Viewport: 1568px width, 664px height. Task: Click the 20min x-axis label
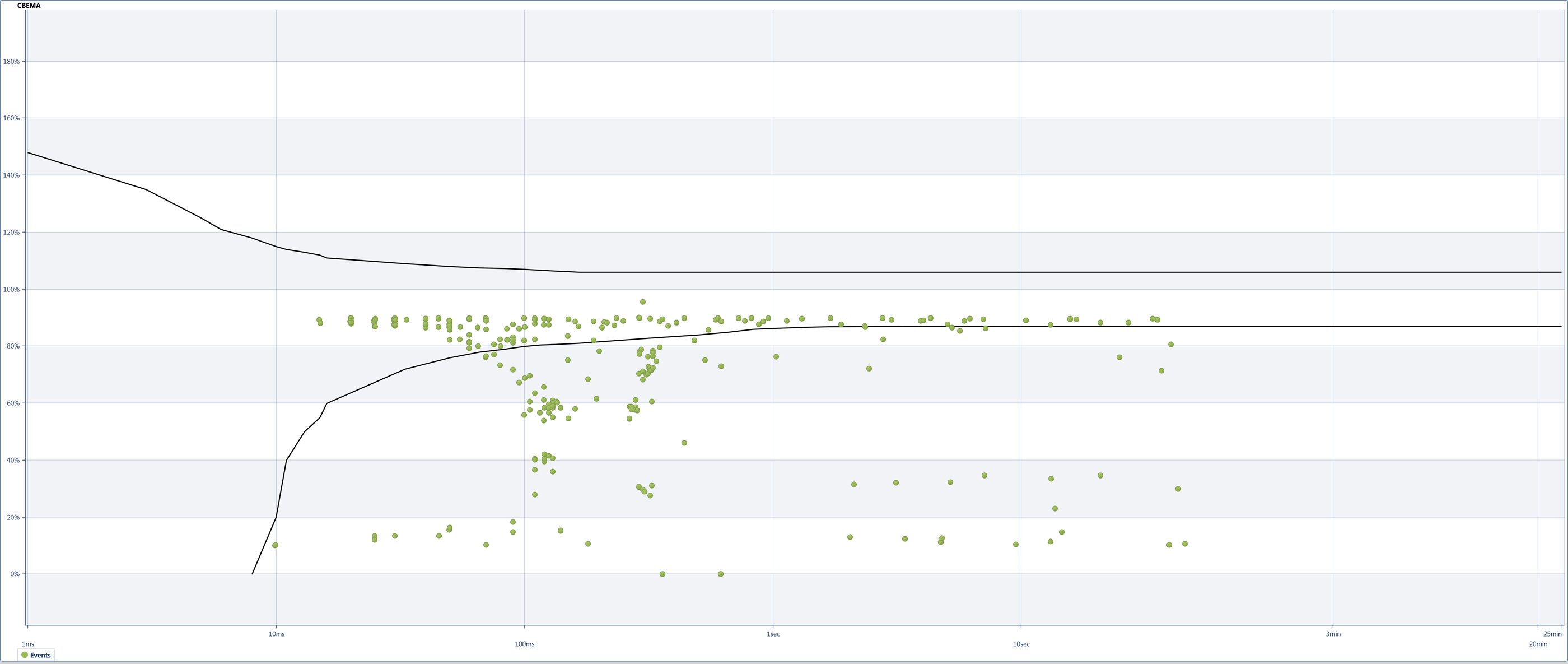point(1538,644)
